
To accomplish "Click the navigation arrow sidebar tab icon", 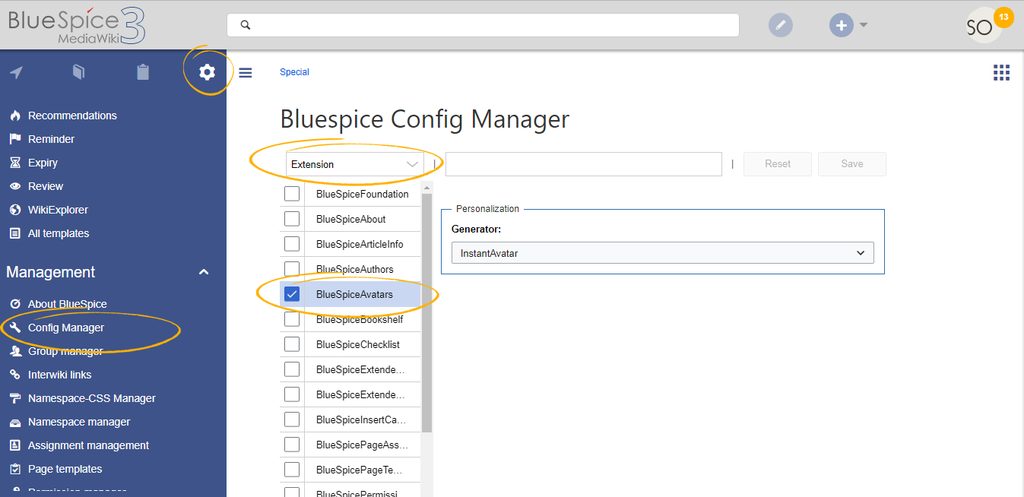I will pyautogui.click(x=16, y=72).
